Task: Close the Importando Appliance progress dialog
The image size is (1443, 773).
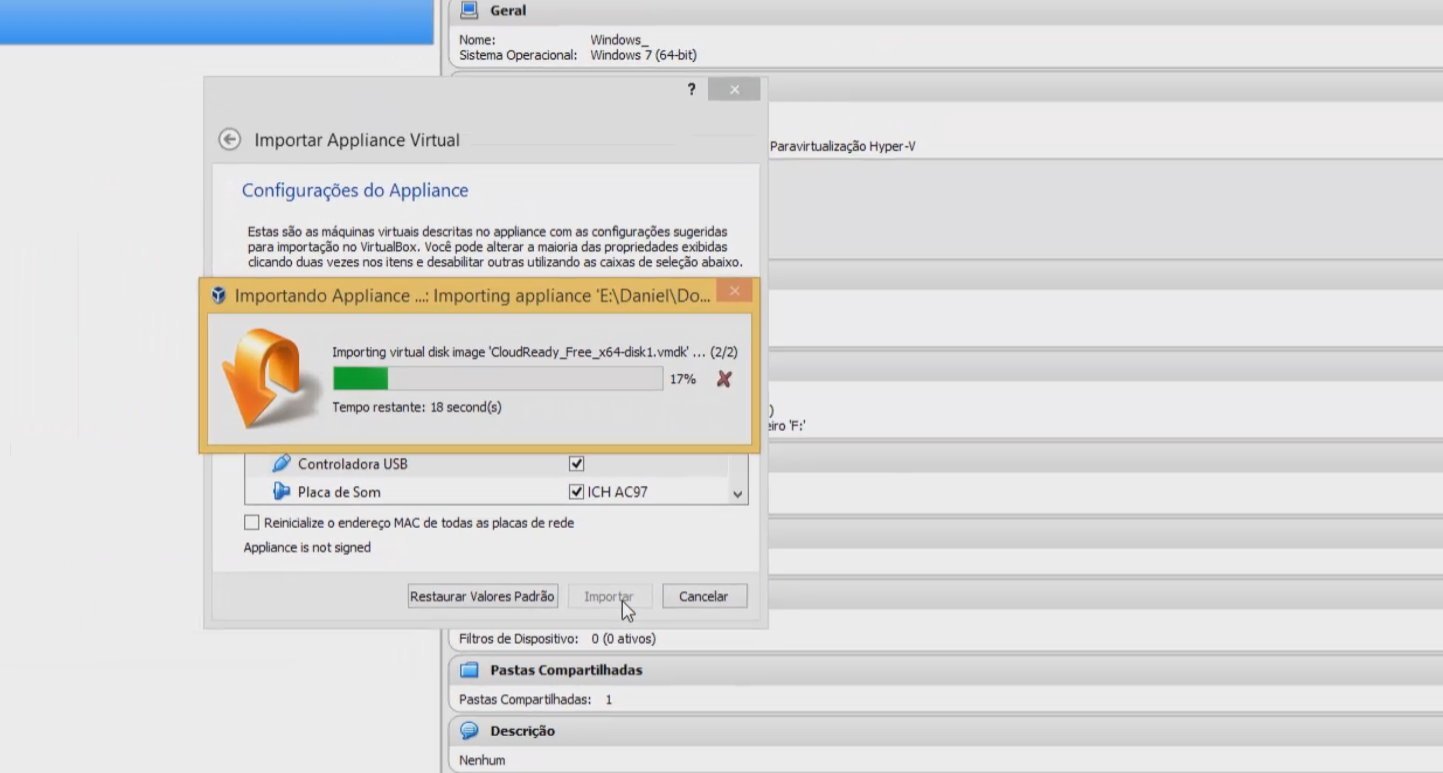Action: click(x=734, y=292)
